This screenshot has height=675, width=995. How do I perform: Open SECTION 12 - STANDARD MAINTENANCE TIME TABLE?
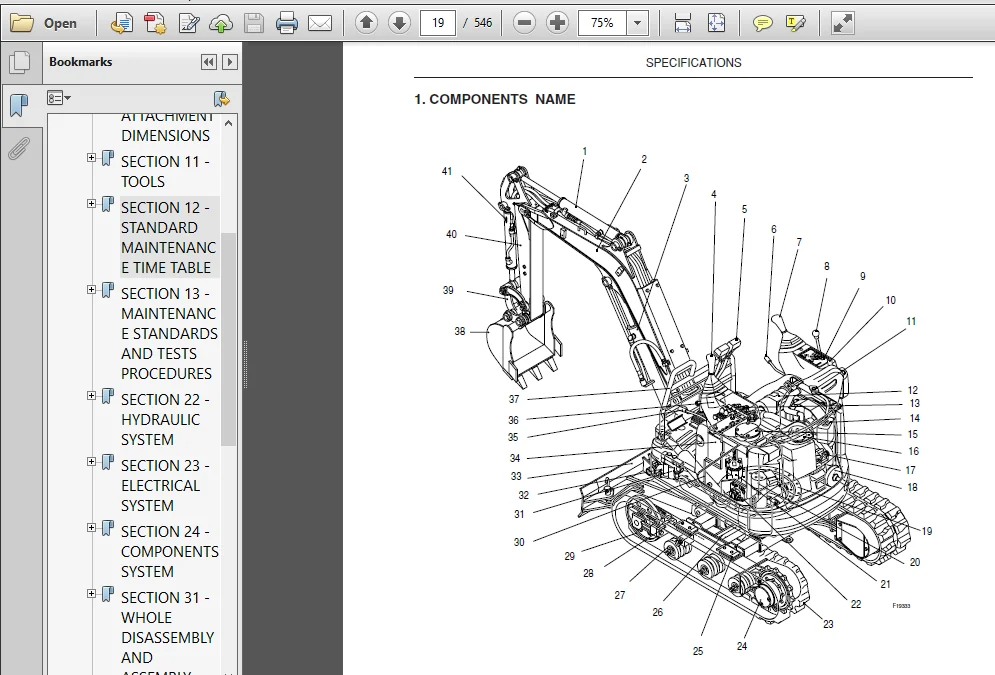coord(169,237)
